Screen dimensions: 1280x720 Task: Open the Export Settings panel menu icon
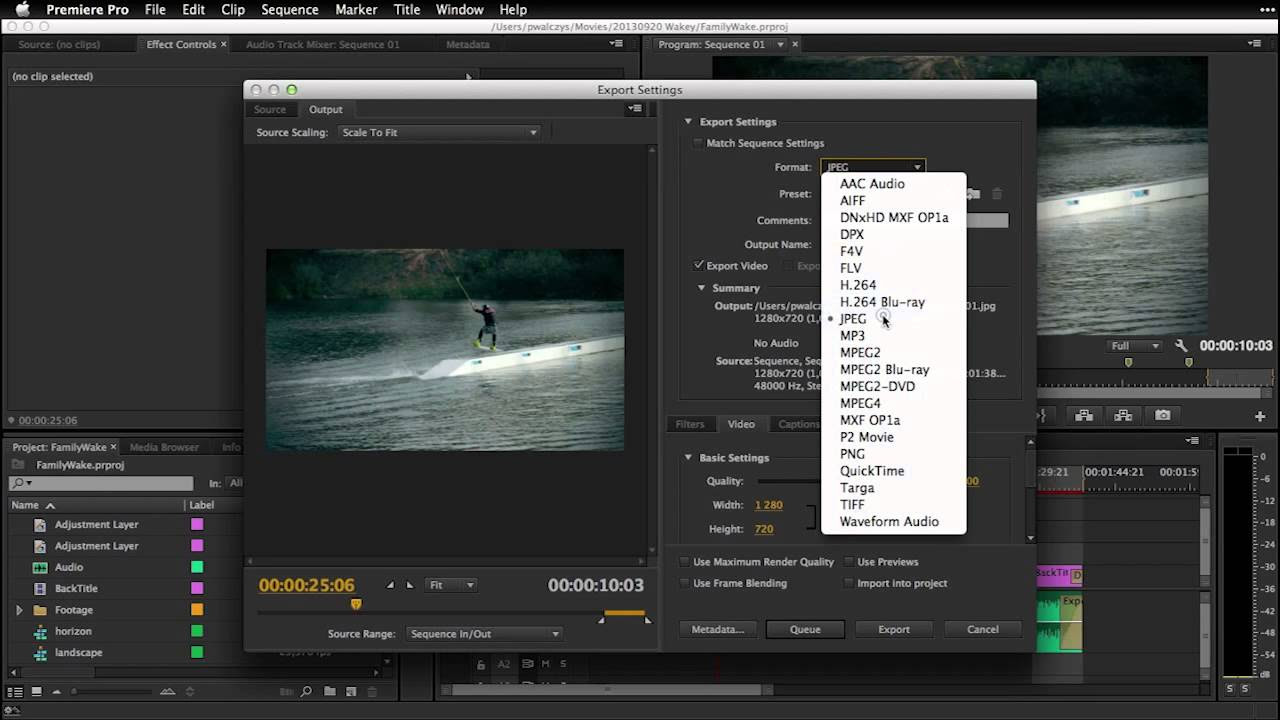click(635, 109)
